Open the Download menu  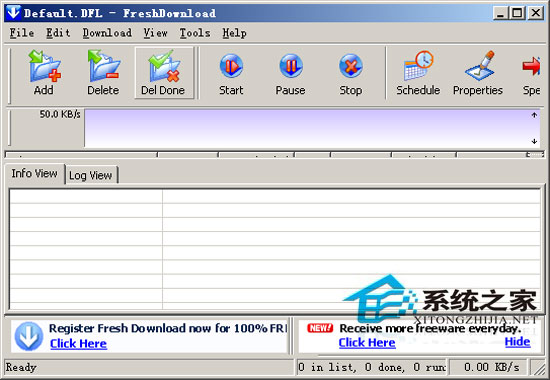107,33
